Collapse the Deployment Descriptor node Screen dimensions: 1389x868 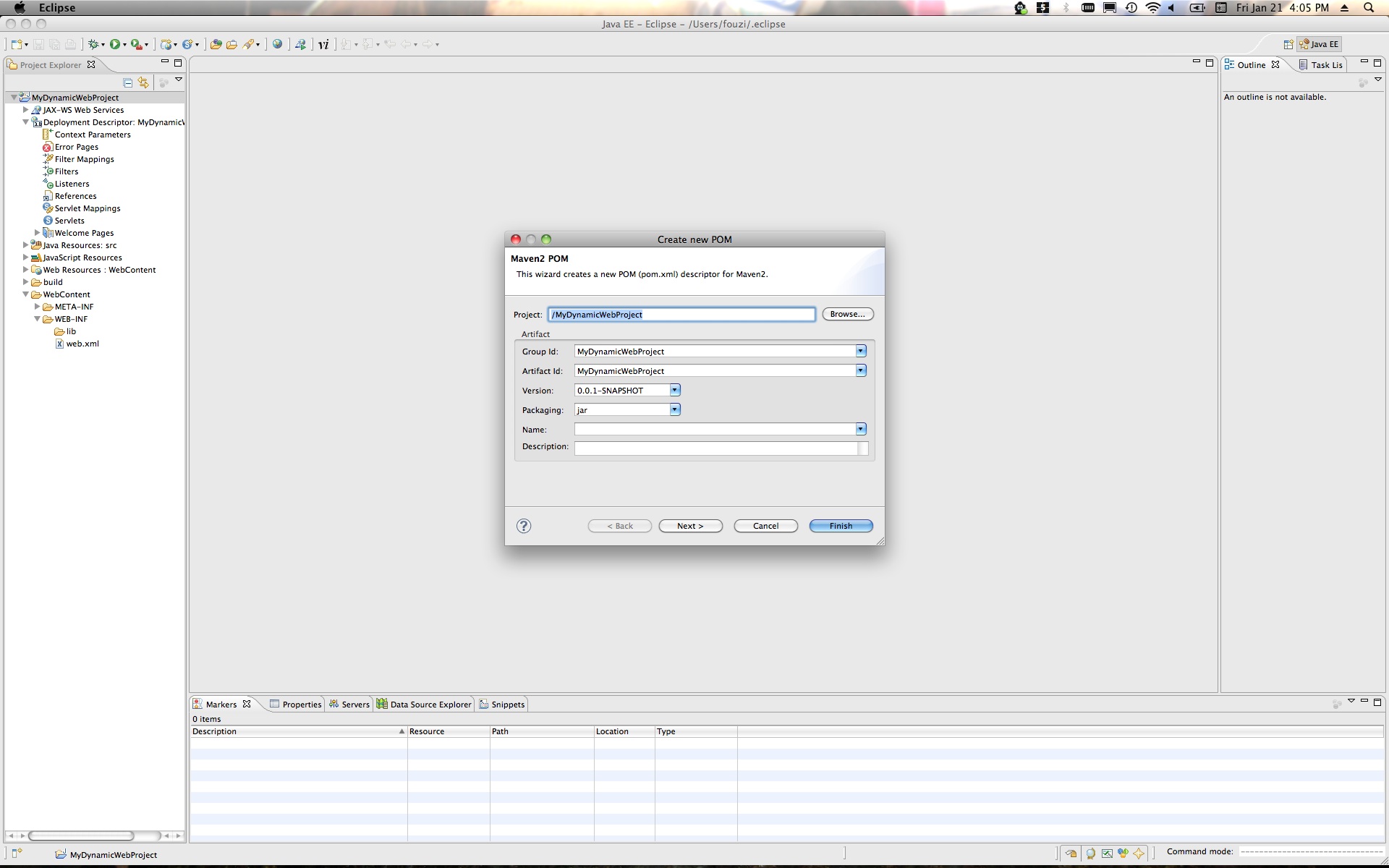[x=25, y=122]
